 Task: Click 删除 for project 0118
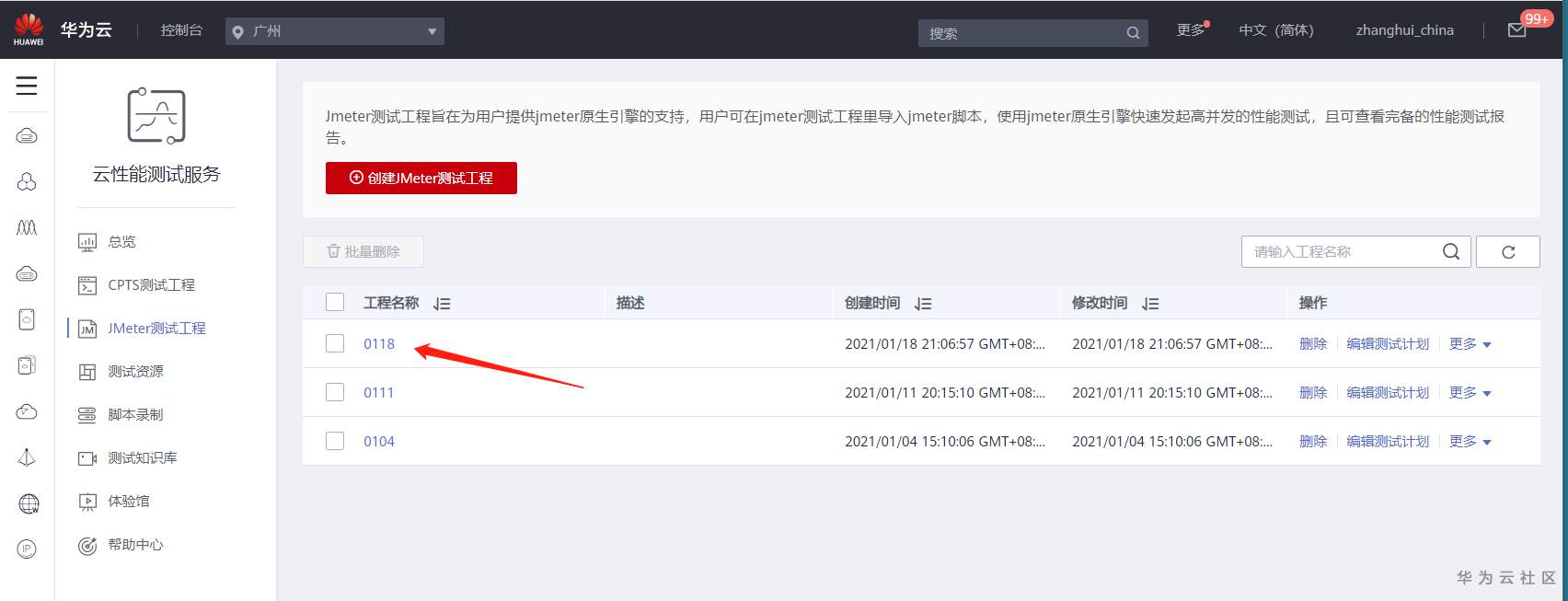(x=1313, y=343)
